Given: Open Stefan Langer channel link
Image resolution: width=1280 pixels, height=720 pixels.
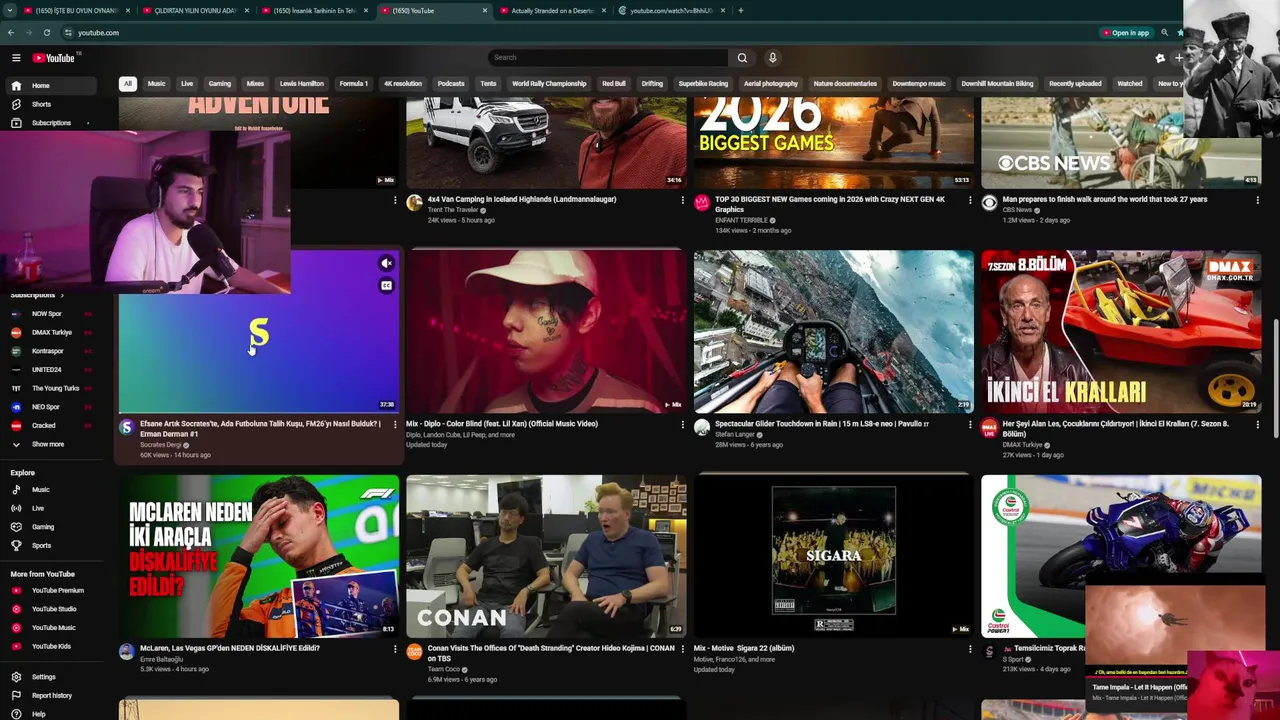Looking at the screenshot, I should (735, 435).
